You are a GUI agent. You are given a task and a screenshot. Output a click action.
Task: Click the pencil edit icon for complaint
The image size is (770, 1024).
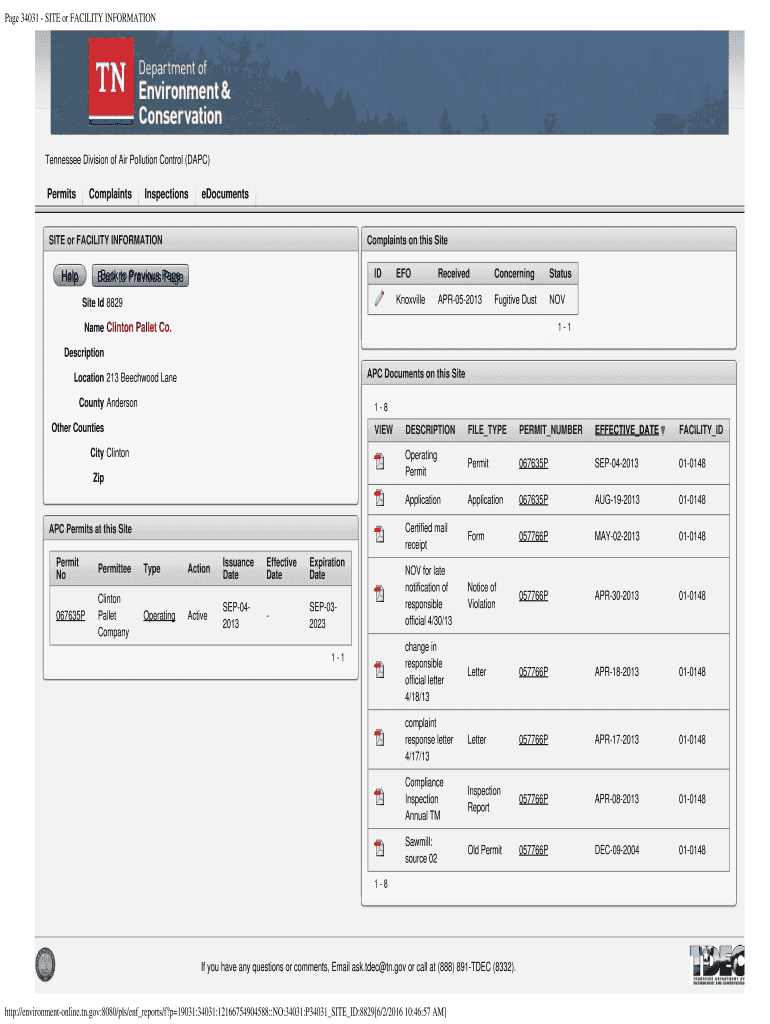pyautogui.click(x=379, y=298)
